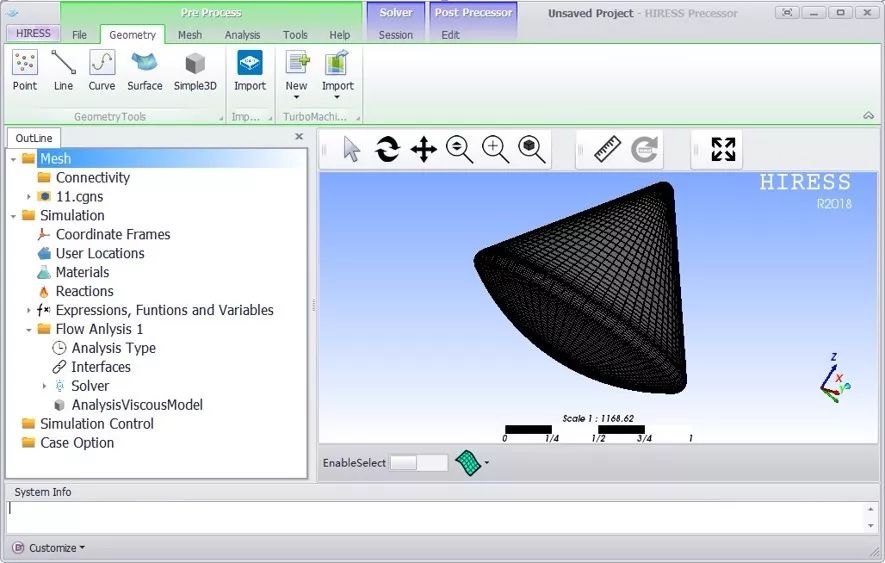Screen dimensions: 885x563
Task: Open the Simple3D geometry tool
Action: tap(195, 71)
